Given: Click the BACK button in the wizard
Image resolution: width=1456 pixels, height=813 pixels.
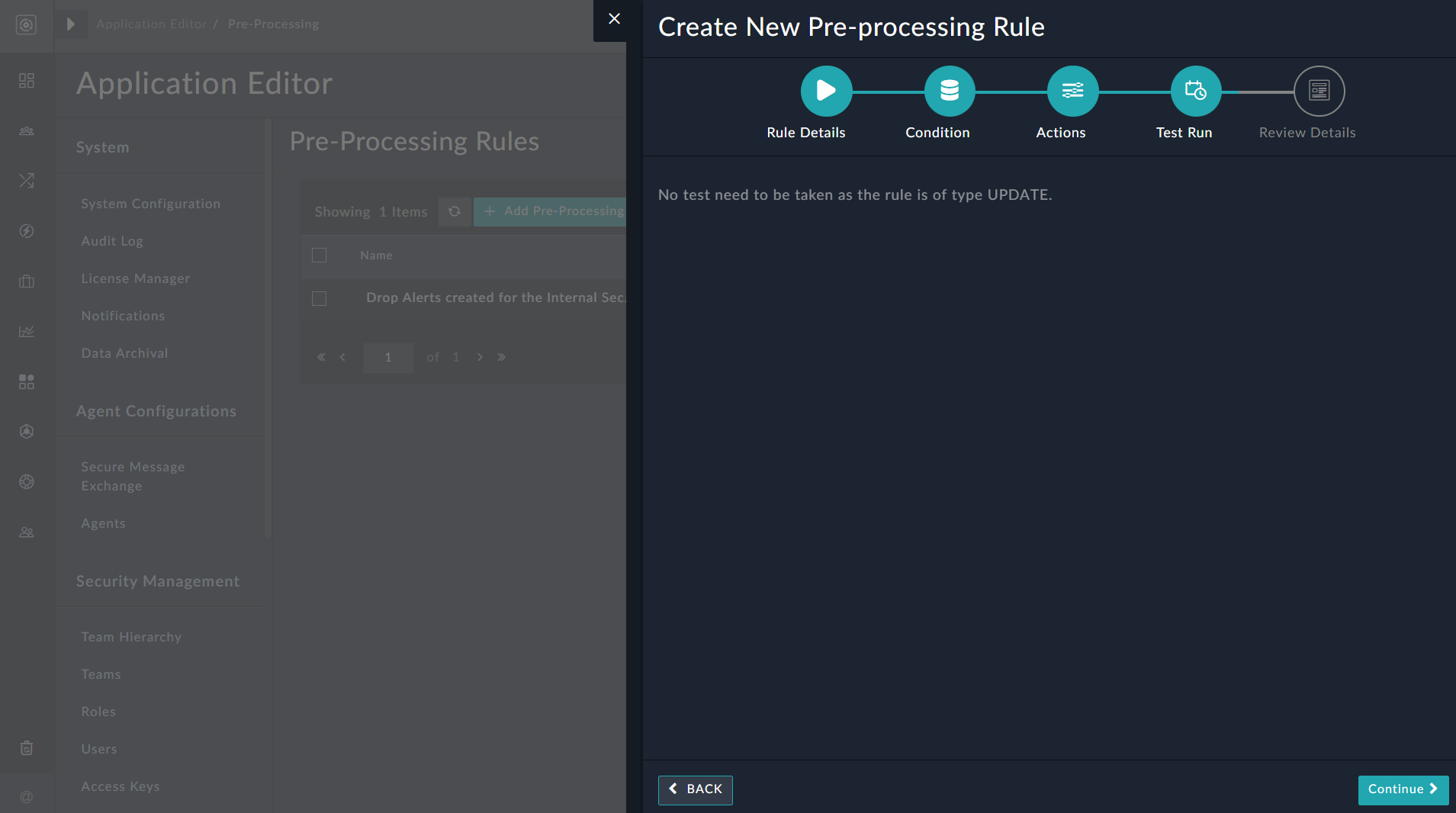Looking at the screenshot, I should click(x=694, y=789).
